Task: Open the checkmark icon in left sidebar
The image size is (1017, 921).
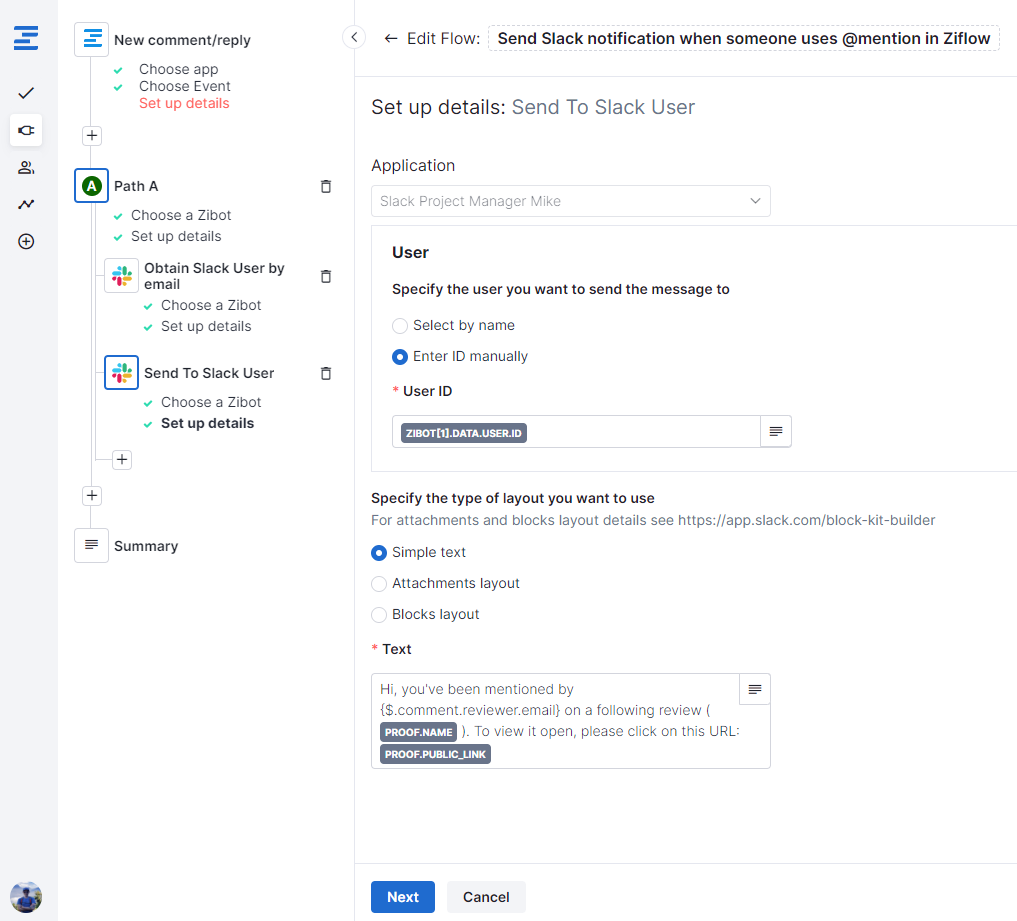Action: point(26,93)
